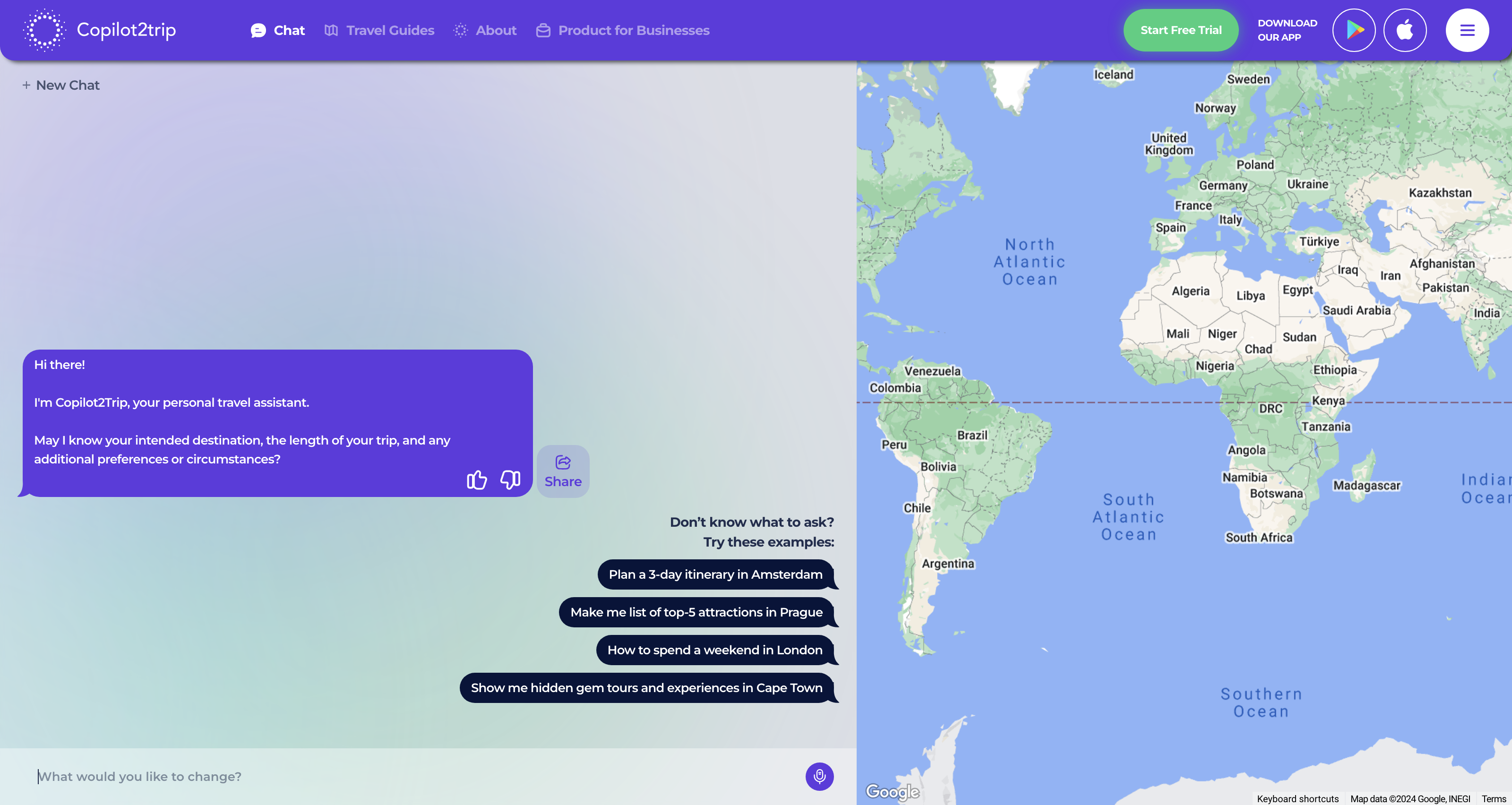Click the North Atlantic Ocean label
1512x805 pixels.
(1030, 262)
